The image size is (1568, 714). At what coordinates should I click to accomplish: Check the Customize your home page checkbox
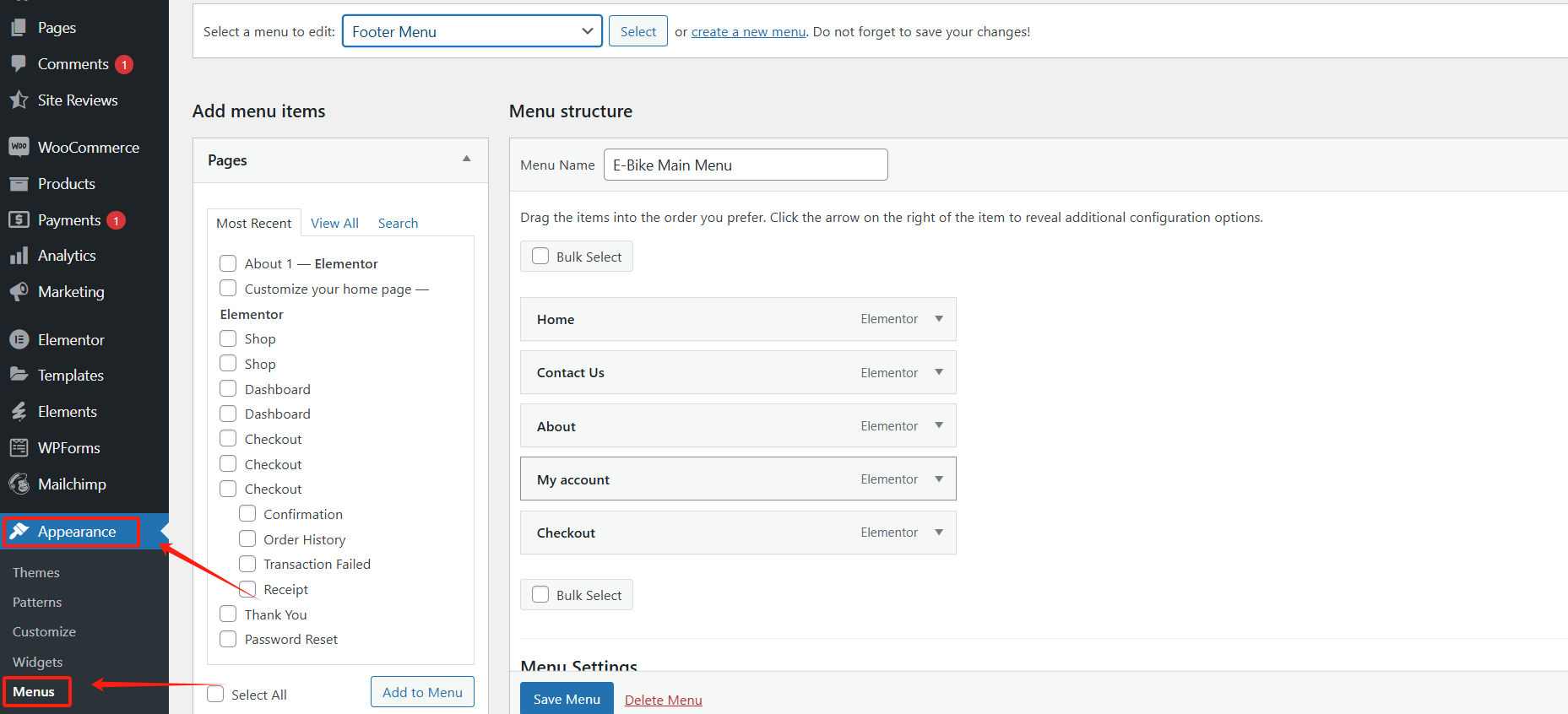pos(228,288)
